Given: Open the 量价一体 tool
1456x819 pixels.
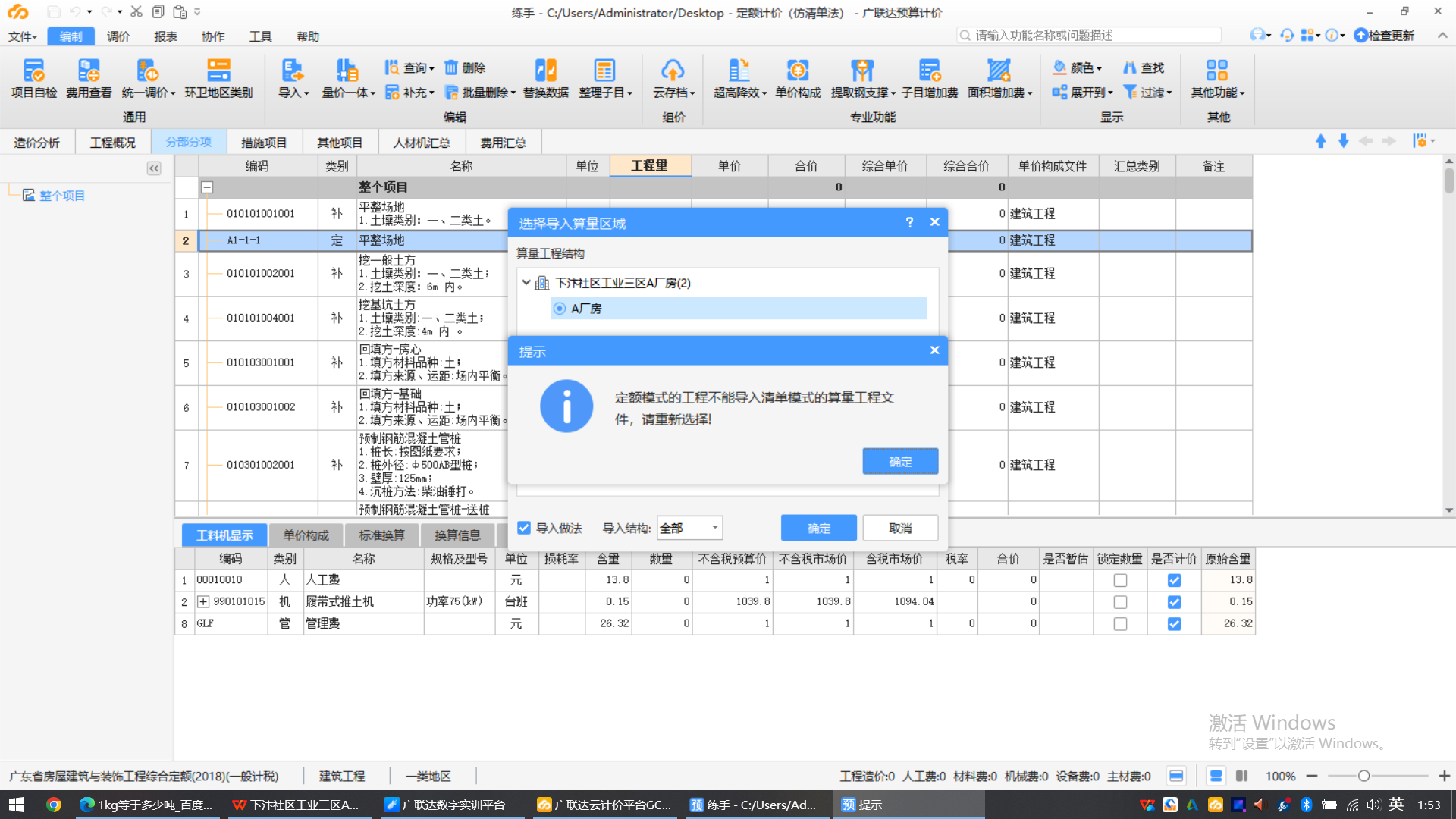Looking at the screenshot, I should (x=348, y=79).
